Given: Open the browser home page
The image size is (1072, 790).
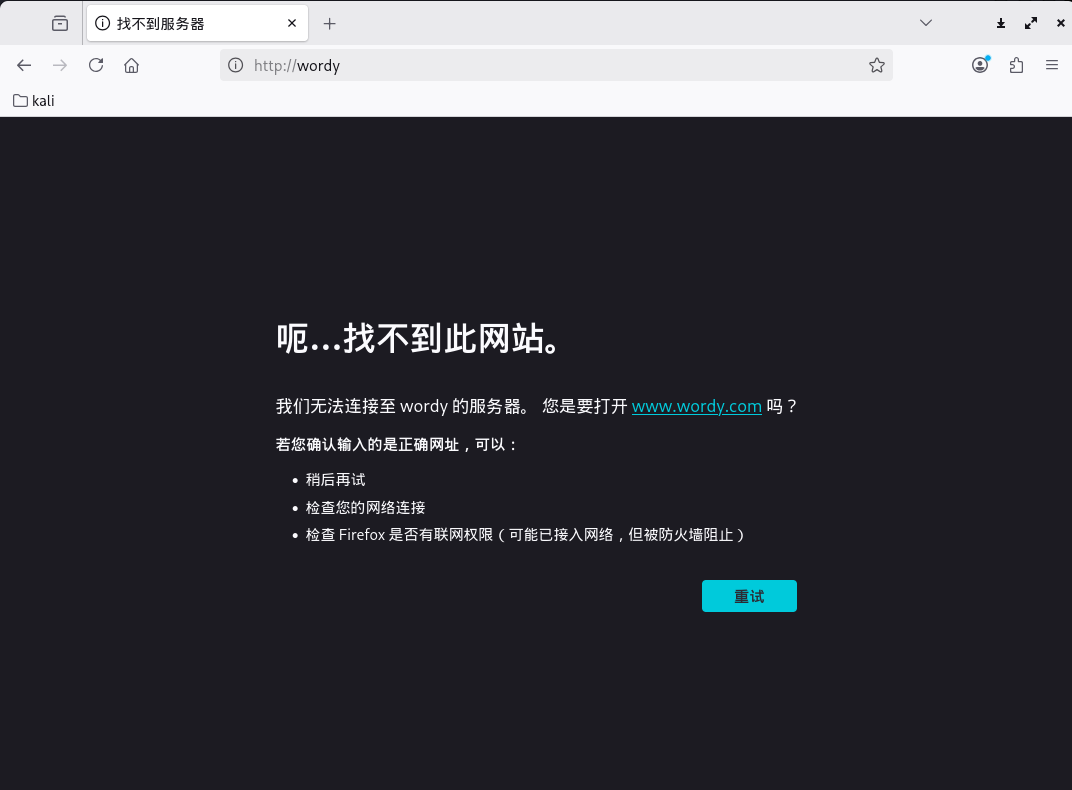Looking at the screenshot, I should pos(132,65).
